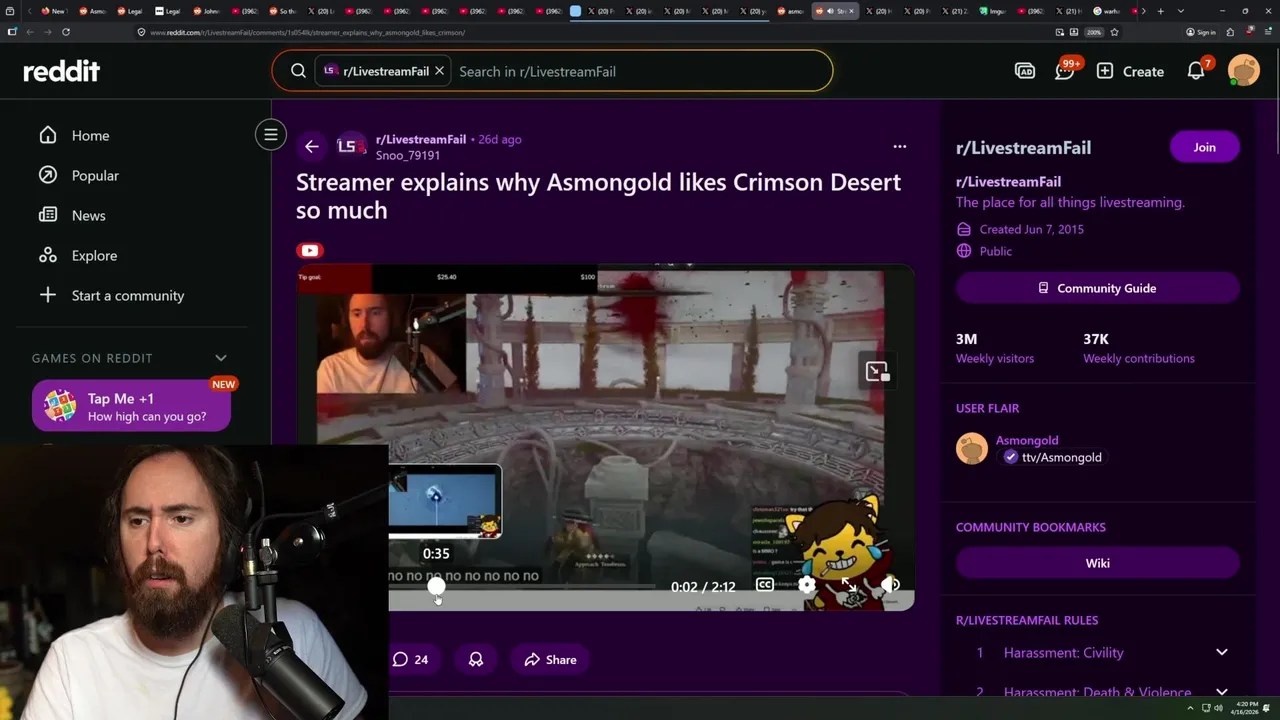Viewport: 1280px width, 720px height.
Task: Click the search magnifier icon
Action: (x=298, y=71)
